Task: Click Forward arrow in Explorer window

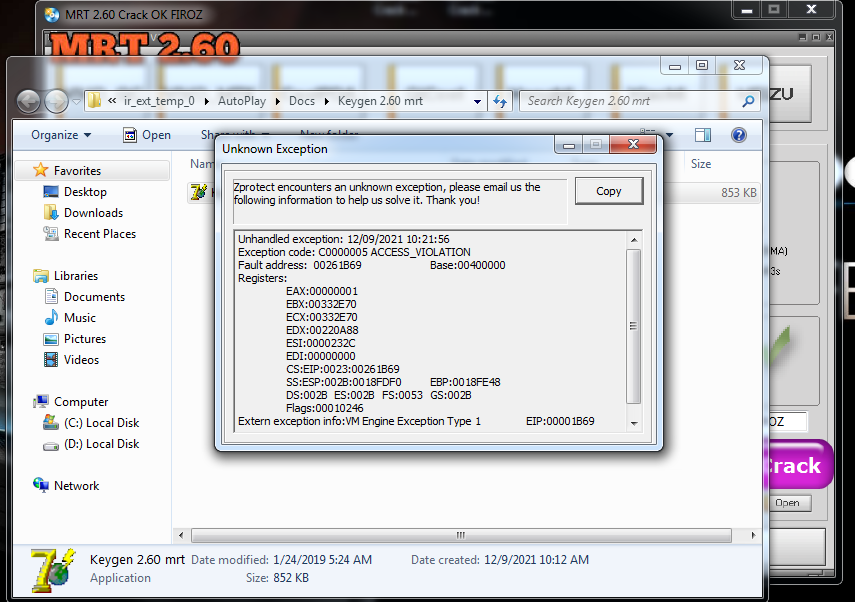Action: point(56,101)
